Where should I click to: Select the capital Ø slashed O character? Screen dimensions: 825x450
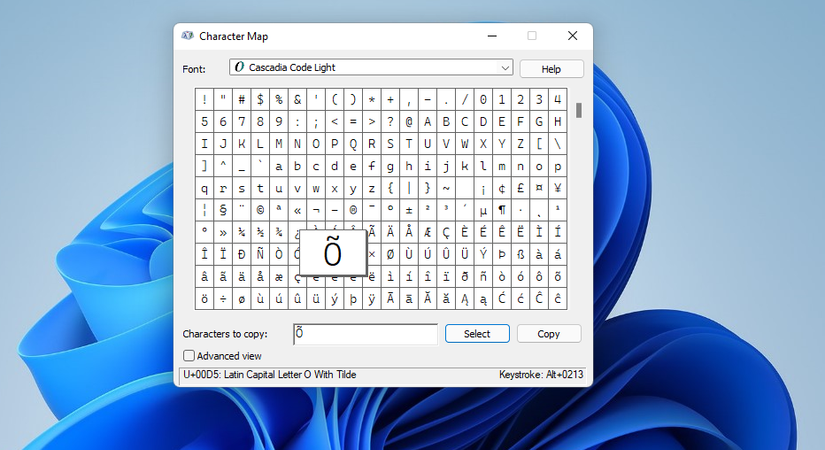pos(390,254)
